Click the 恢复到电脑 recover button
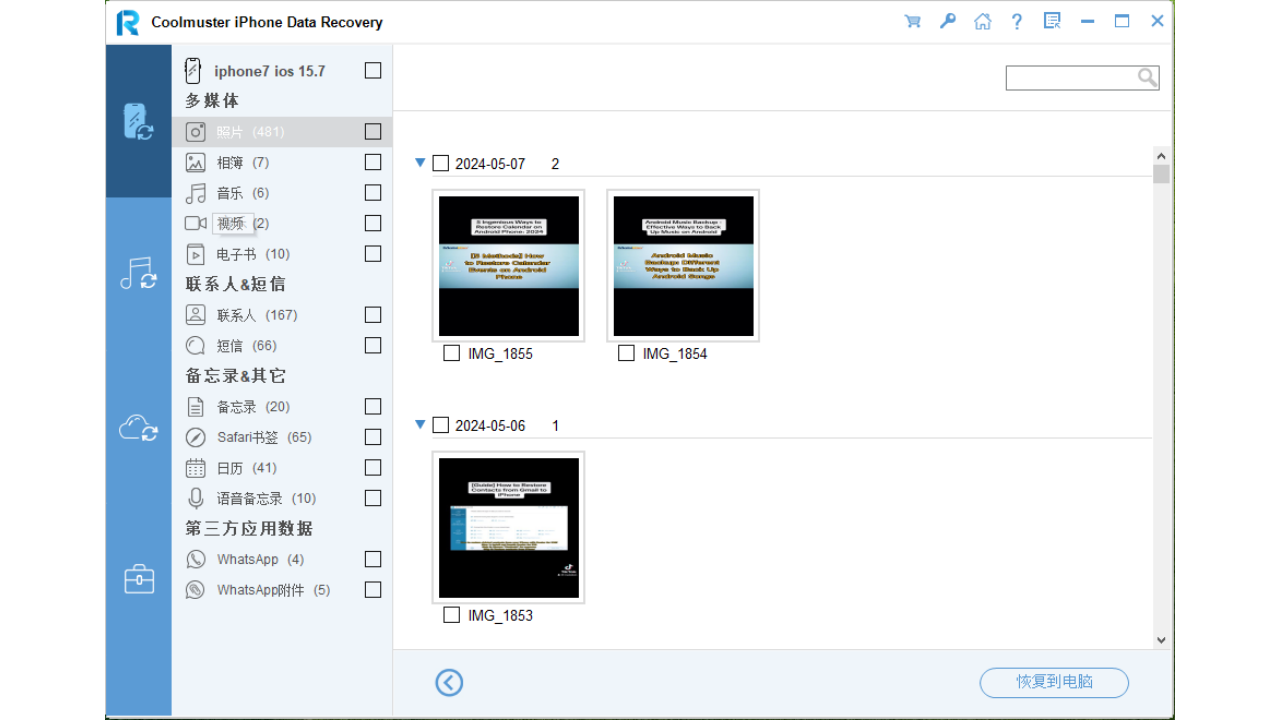The width and height of the screenshot is (1280, 720). pyautogui.click(x=1053, y=682)
